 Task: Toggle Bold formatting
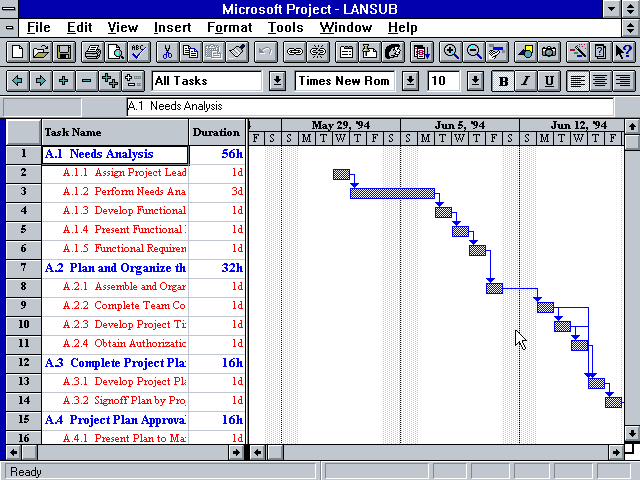503,81
